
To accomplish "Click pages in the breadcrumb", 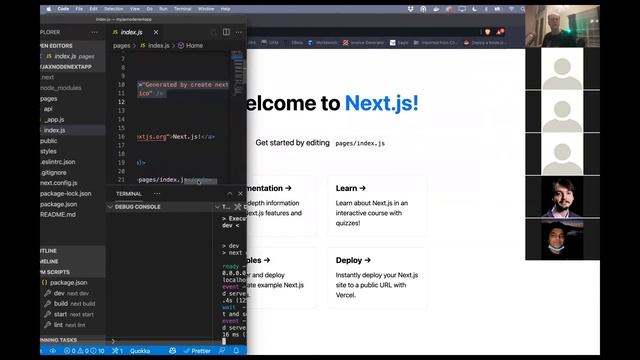I will (x=122, y=46).
